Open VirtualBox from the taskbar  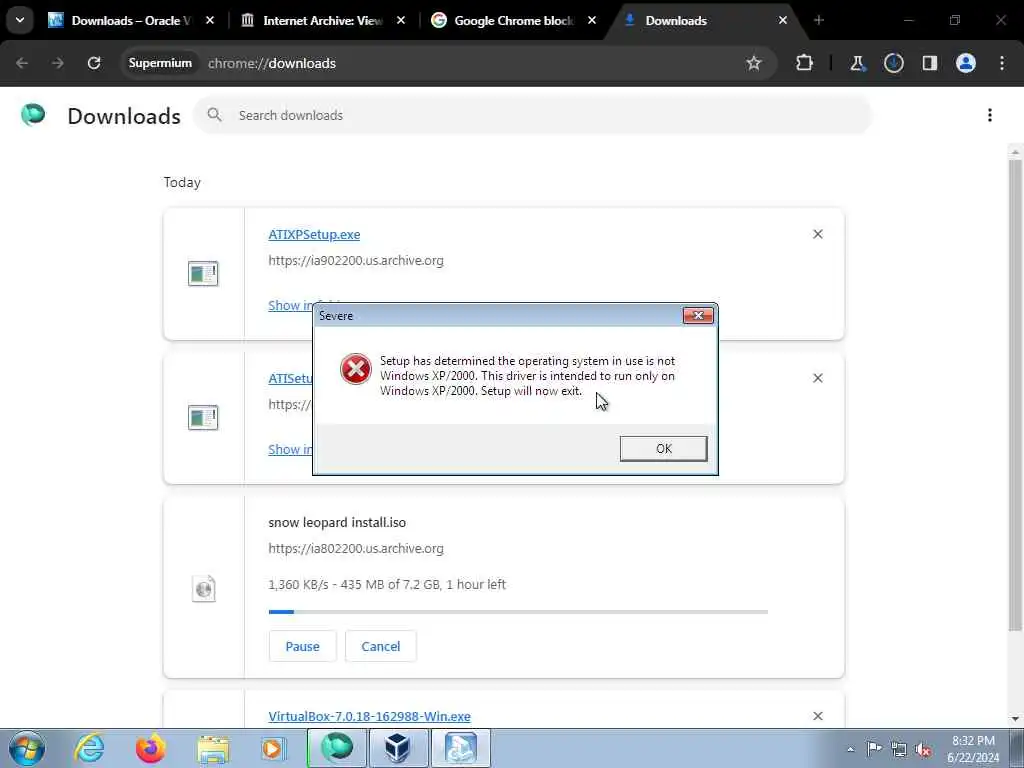pos(398,748)
